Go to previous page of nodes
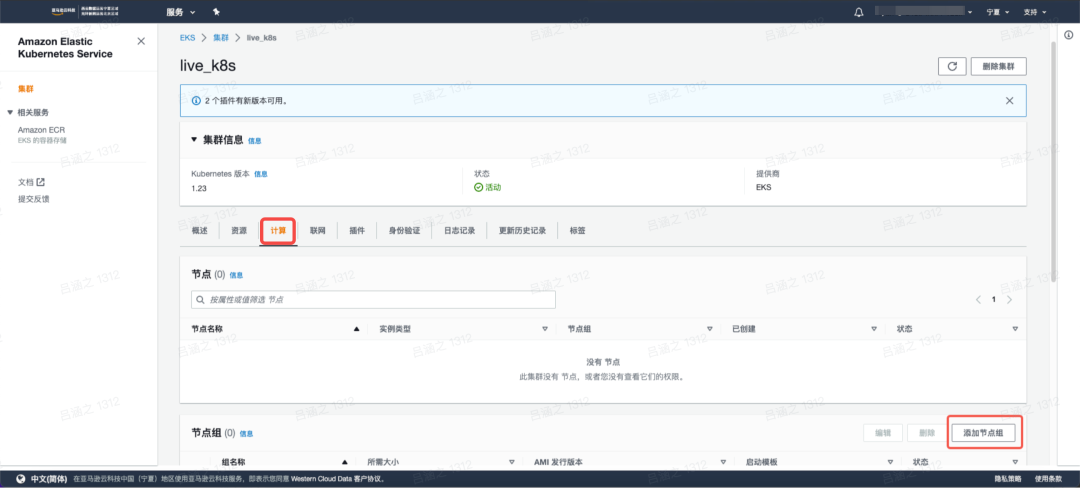 977,300
